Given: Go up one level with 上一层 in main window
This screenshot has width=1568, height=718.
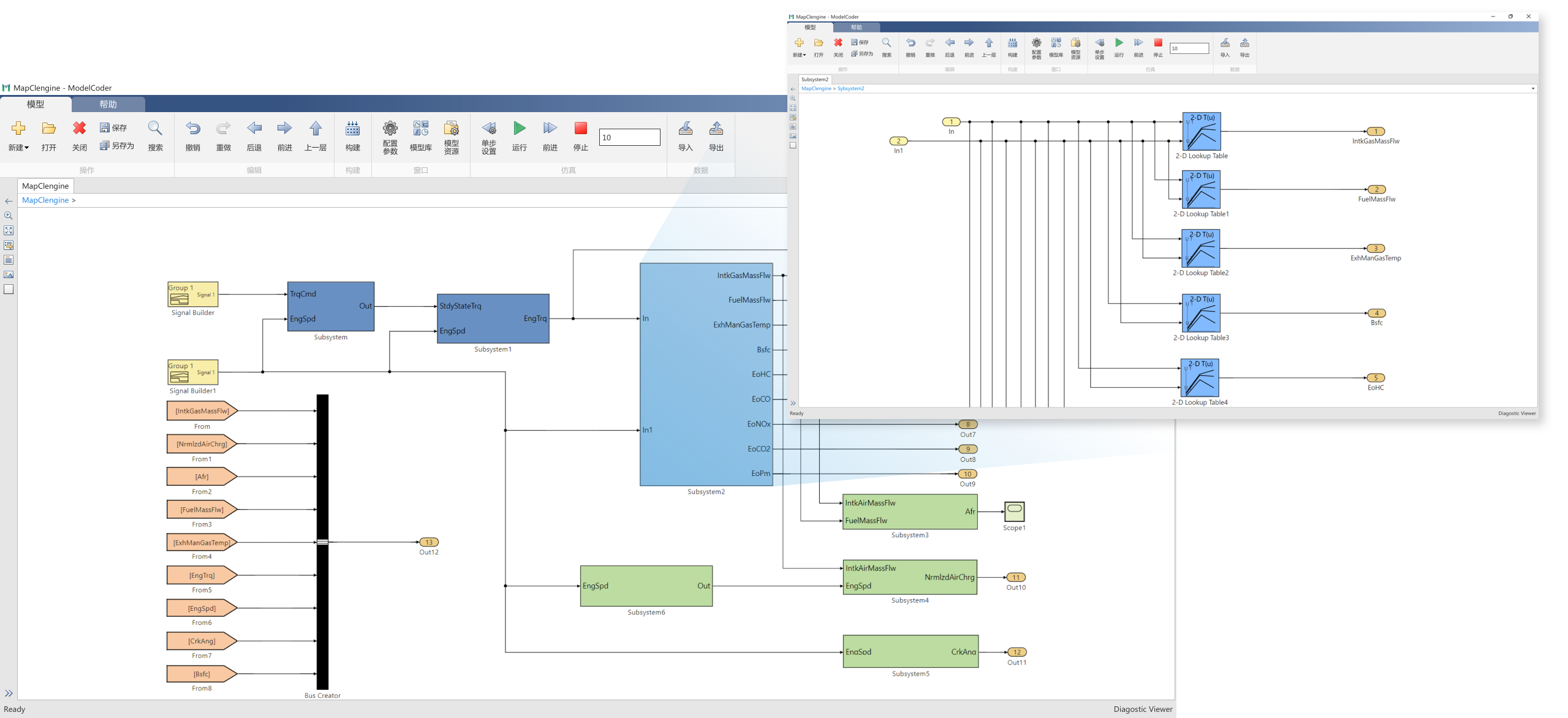Looking at the screenshot, I should 316,136.
